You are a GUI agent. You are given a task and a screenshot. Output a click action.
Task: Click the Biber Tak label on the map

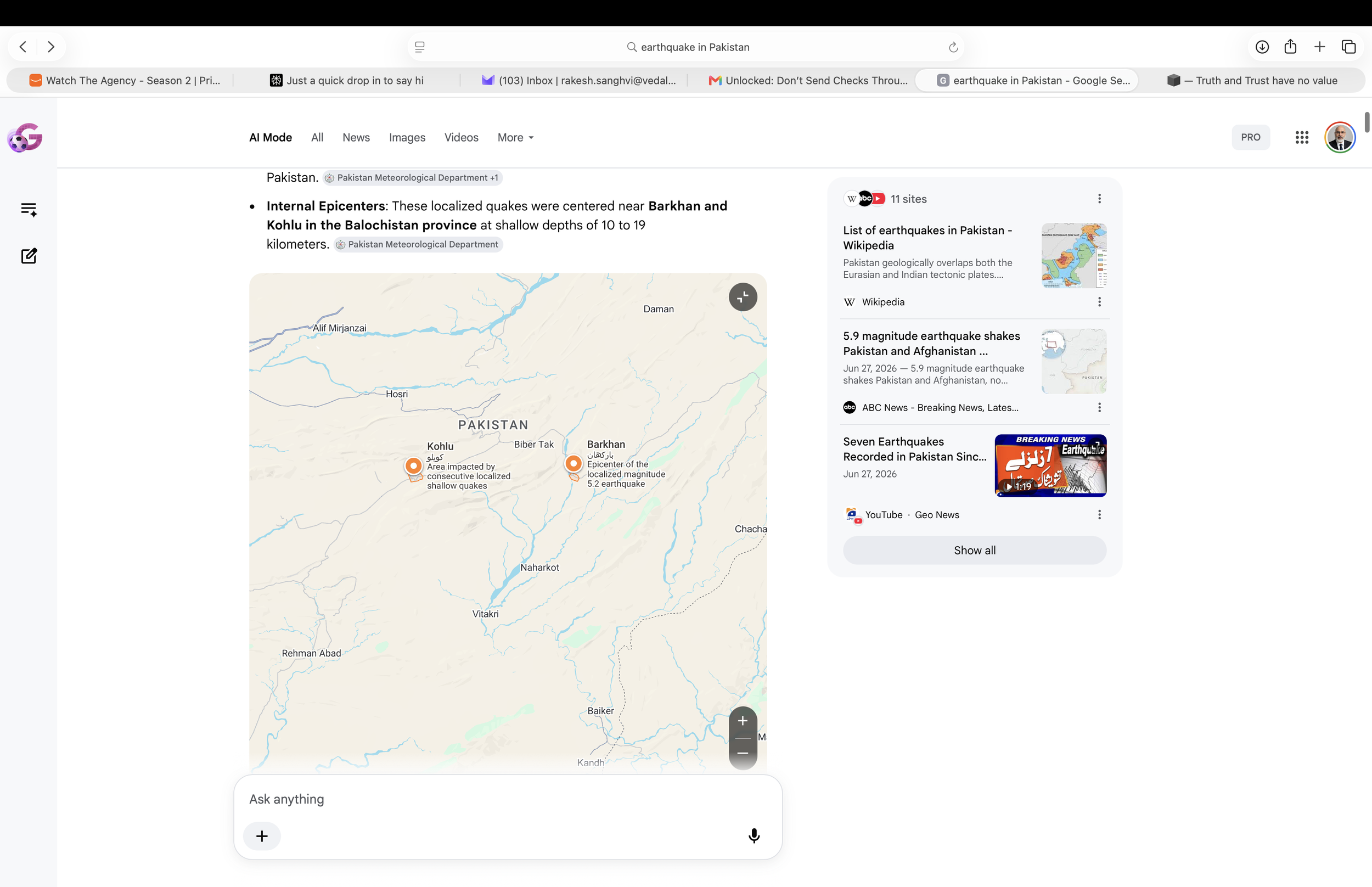534,445
